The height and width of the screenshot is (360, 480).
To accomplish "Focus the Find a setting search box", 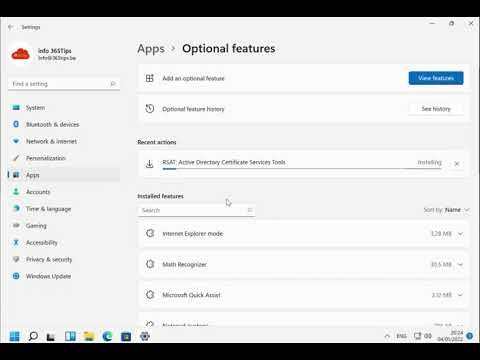I will pyautogui.click(x=64, y=84).
